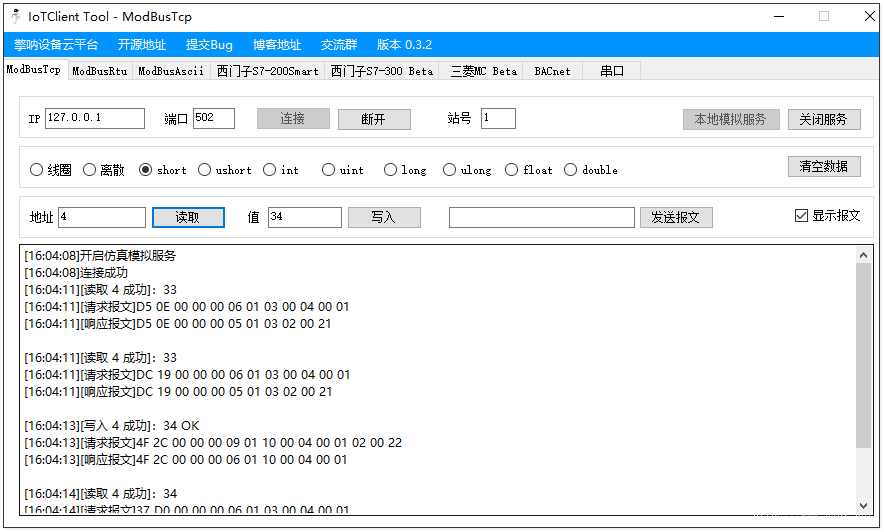
Task: Switch to the ModBusAscii tab
Action: tap(171, 71)
